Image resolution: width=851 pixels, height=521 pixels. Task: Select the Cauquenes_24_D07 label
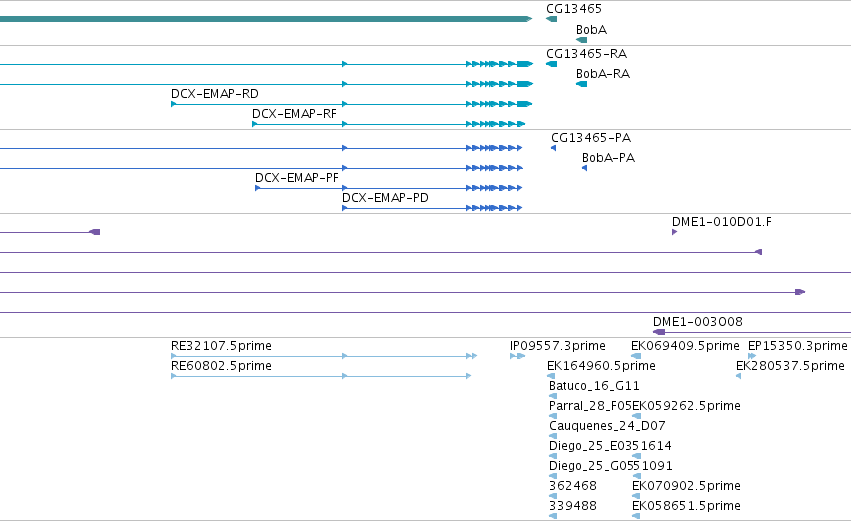tap(607, 426)
